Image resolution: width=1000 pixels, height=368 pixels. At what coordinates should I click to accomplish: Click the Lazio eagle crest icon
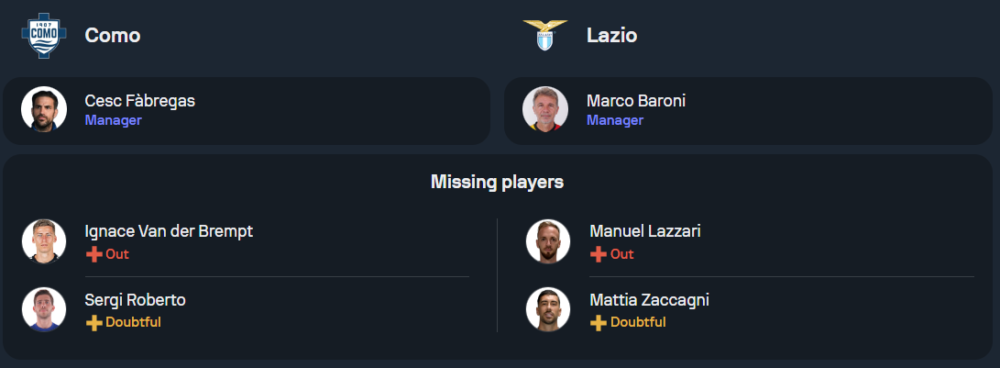point(545,35)
